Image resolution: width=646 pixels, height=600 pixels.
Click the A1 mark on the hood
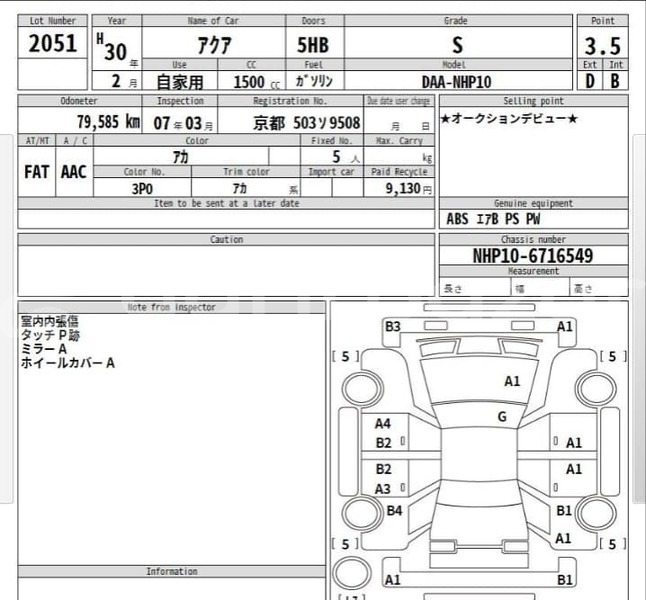(512, 381)
